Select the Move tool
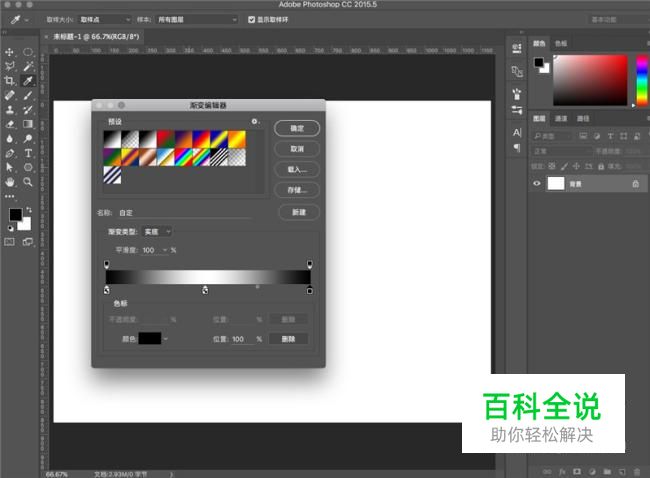Viewport: 650px width, 478px height. 10,52
